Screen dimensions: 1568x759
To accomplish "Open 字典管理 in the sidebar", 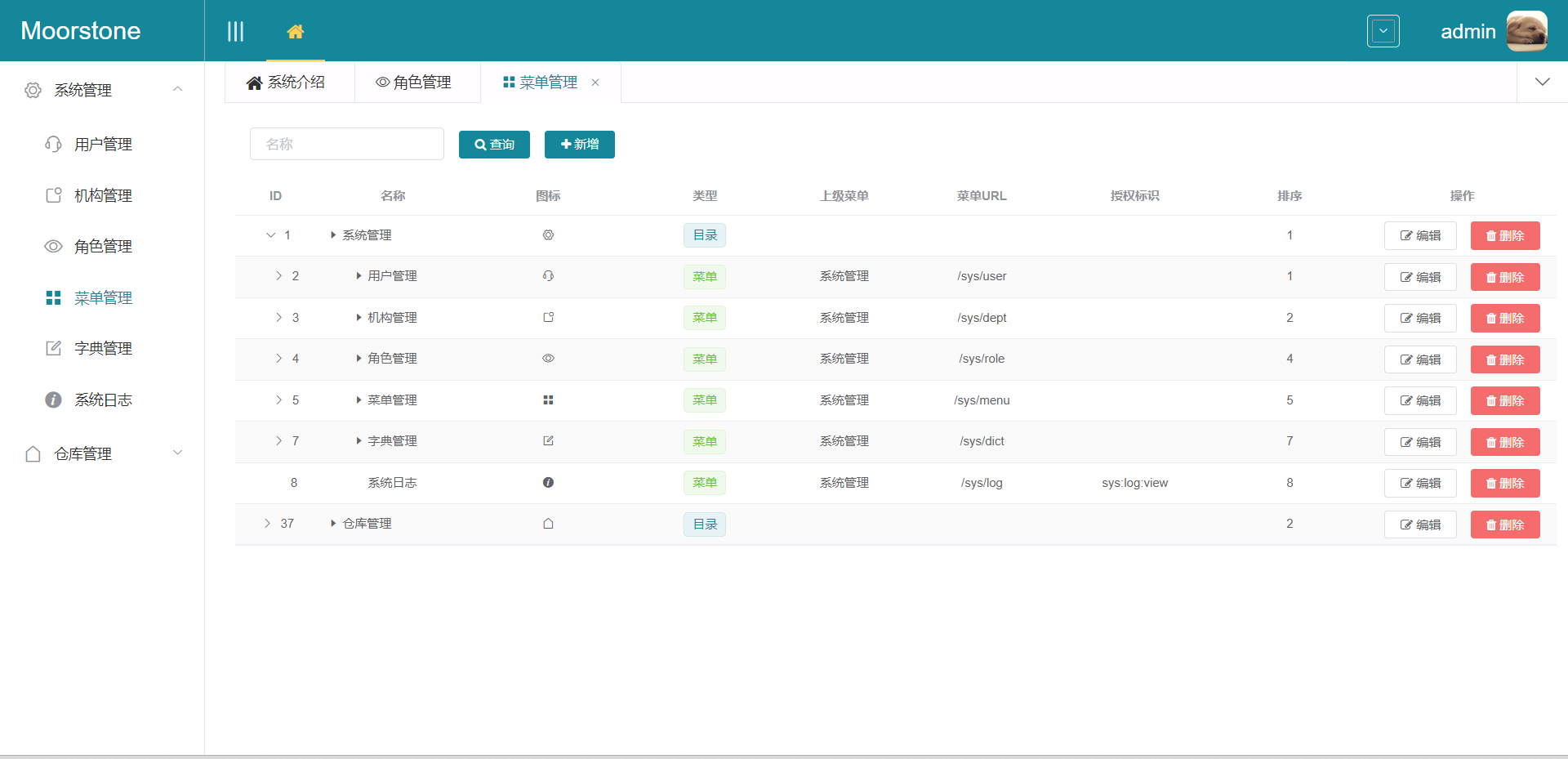I will (102, 349).
